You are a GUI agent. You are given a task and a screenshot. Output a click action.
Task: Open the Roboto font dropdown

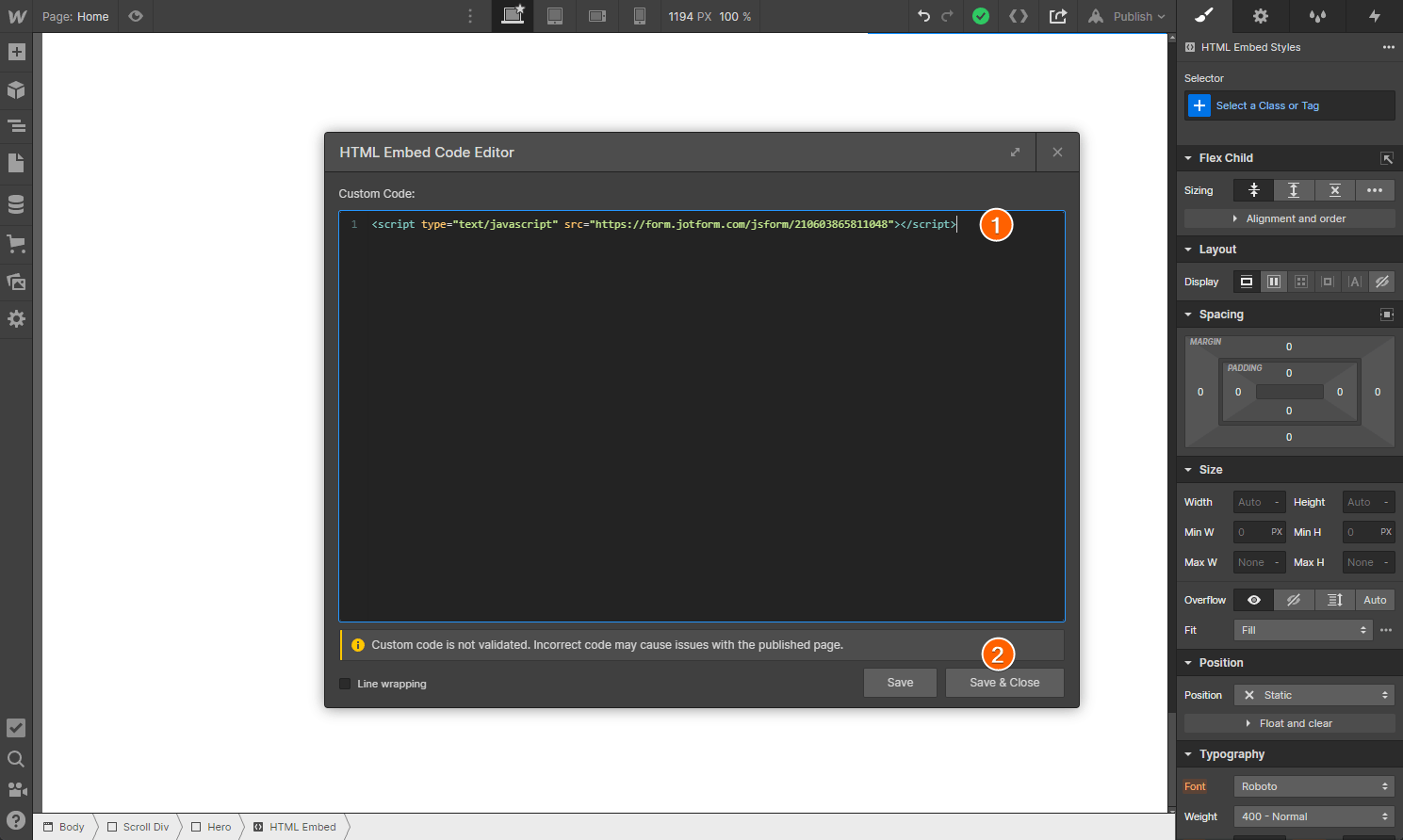click(1313, 786)
